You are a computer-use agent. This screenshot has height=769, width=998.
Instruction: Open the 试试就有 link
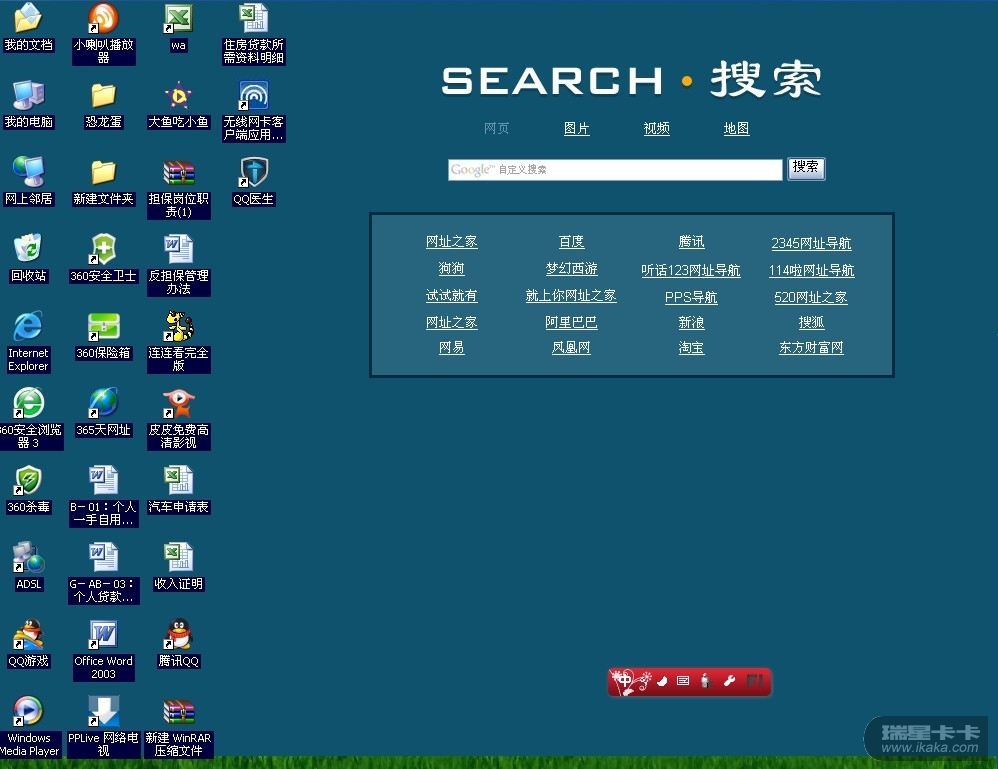pos(451,296)
